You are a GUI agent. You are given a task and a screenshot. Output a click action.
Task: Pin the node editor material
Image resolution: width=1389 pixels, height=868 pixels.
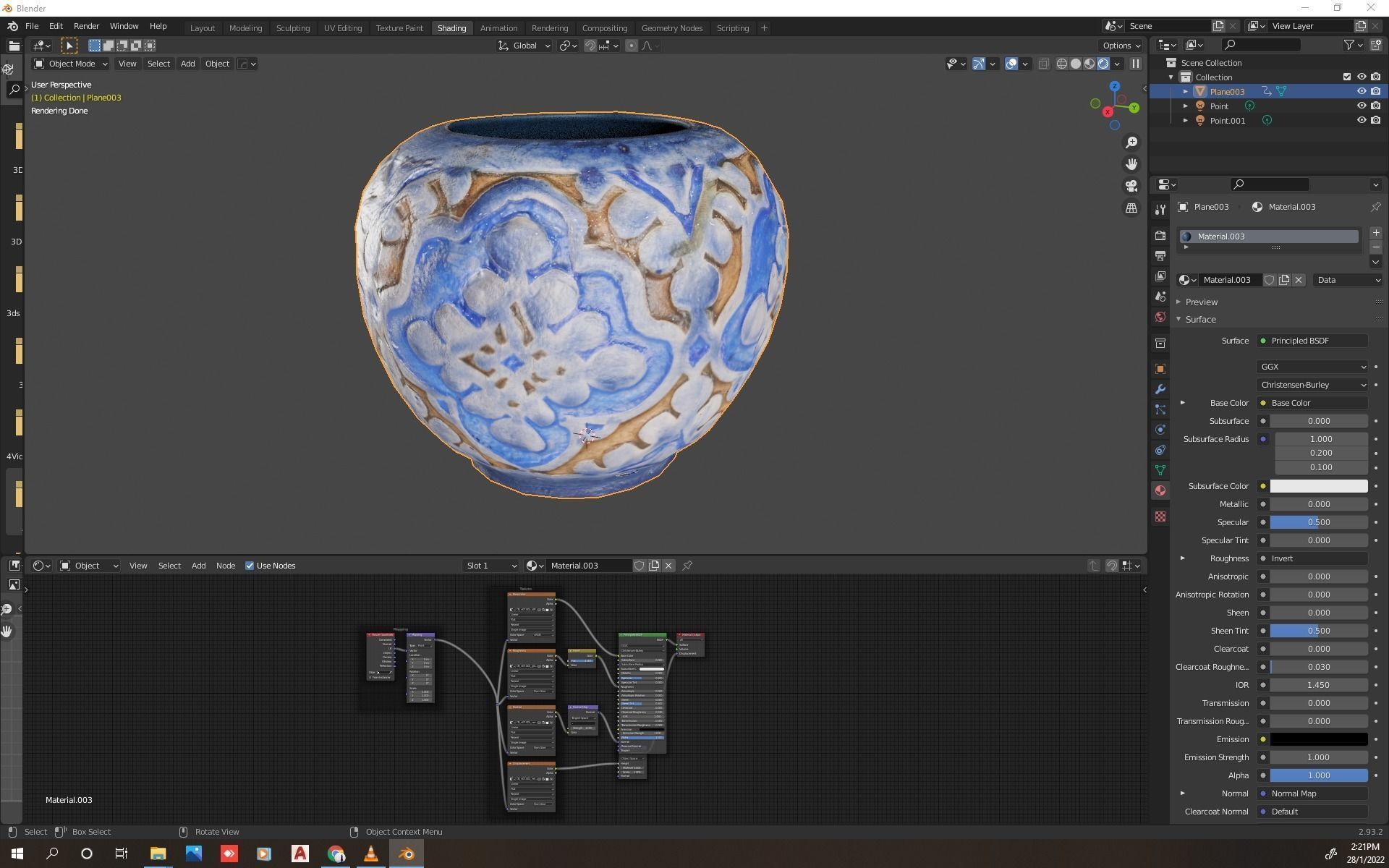coord(687,566)
